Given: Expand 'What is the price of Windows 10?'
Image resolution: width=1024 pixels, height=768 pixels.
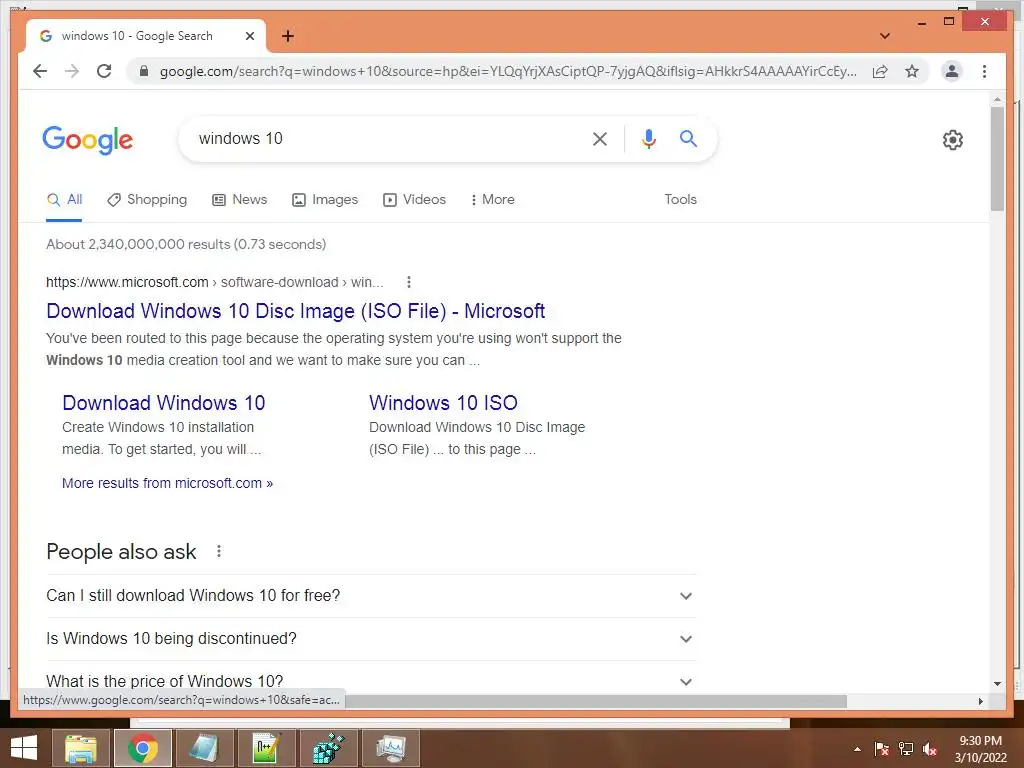Looking at the screenshot, I should click(x=371, y=681).
